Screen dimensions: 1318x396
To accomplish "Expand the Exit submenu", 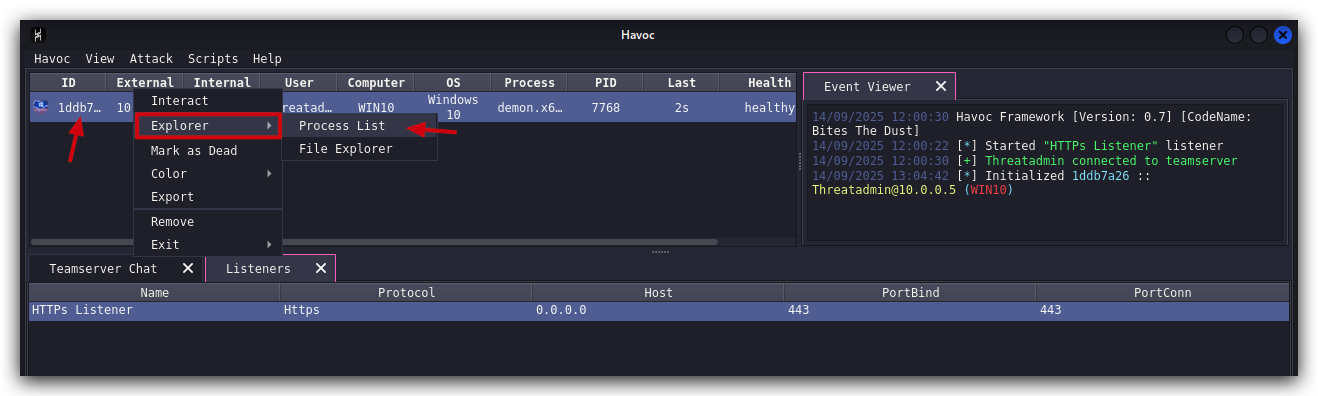I will coord(208,245).
